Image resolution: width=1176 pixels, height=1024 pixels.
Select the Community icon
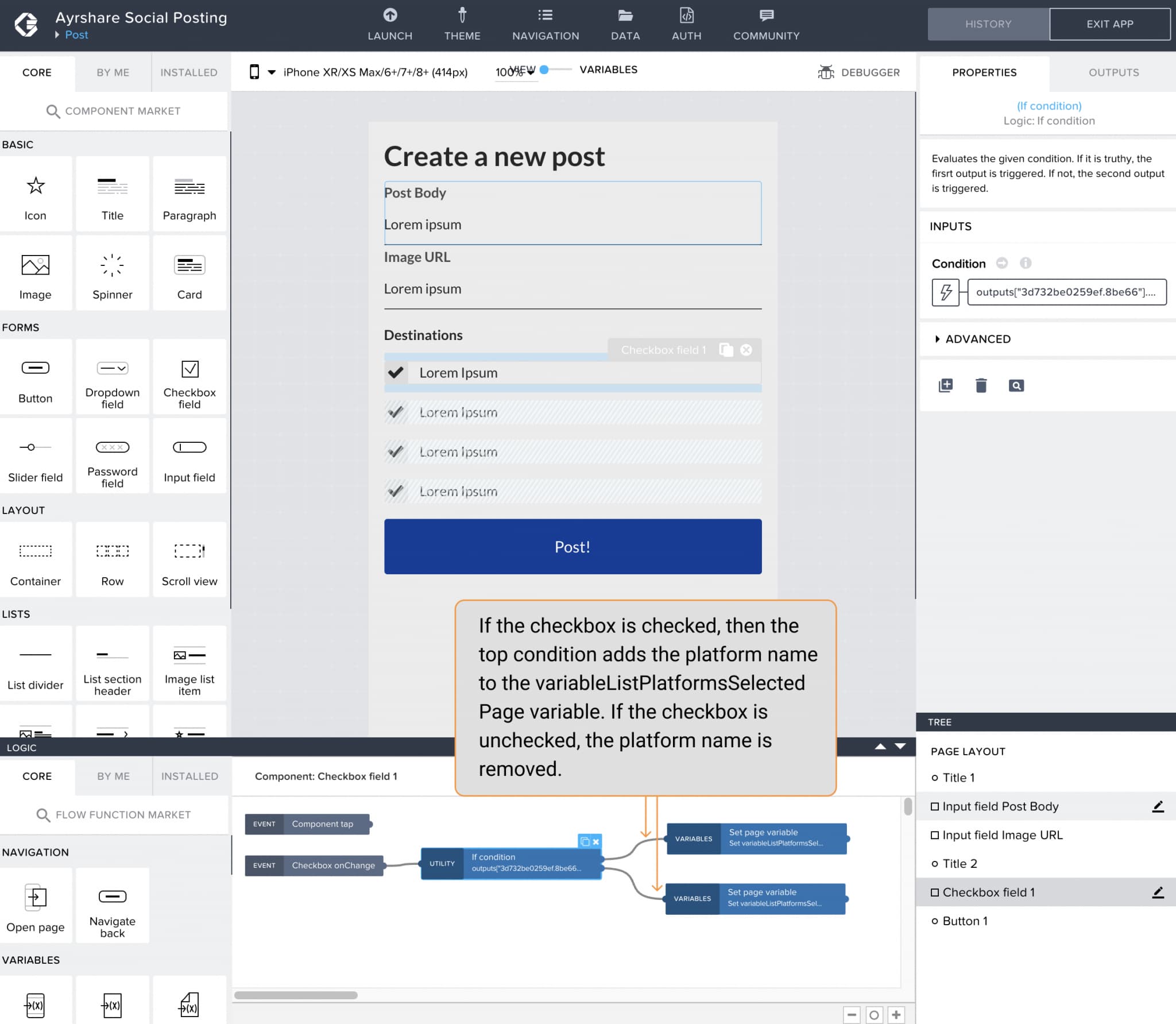tap(766, 23)
